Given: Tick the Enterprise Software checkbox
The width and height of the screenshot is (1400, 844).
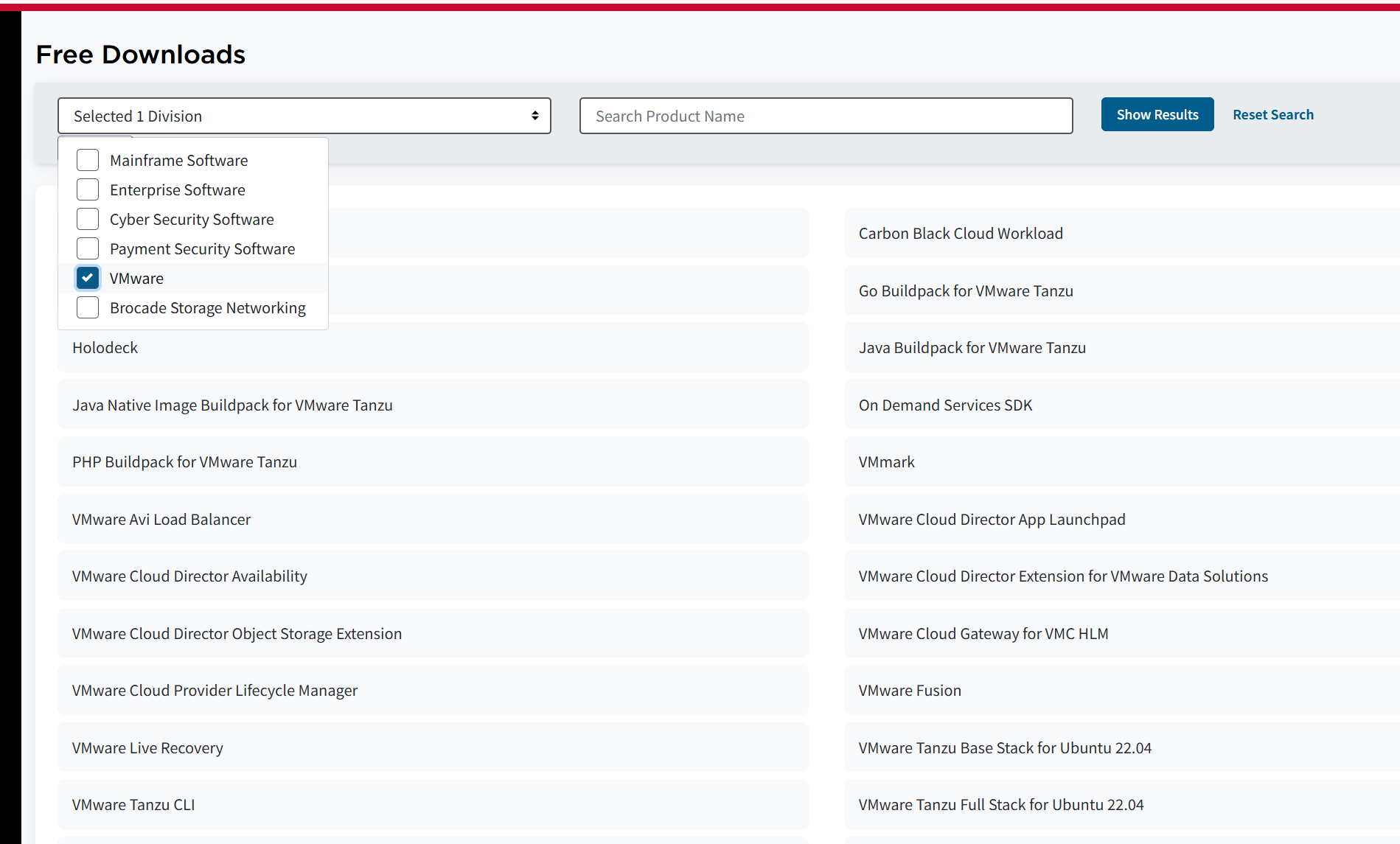Looking at the screenshot, I should click(x=88, y=189).
